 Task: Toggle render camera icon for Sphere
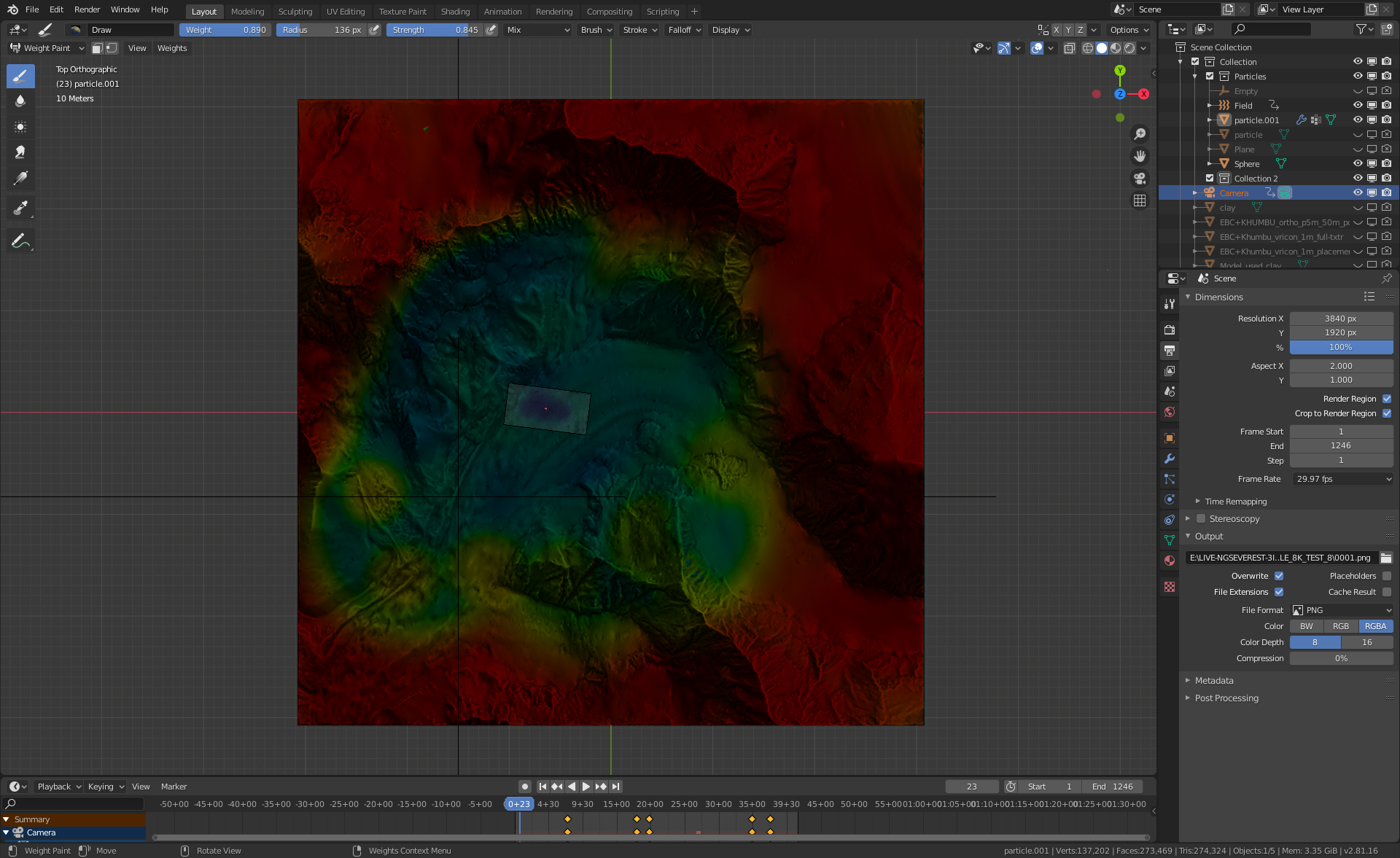1386,163
